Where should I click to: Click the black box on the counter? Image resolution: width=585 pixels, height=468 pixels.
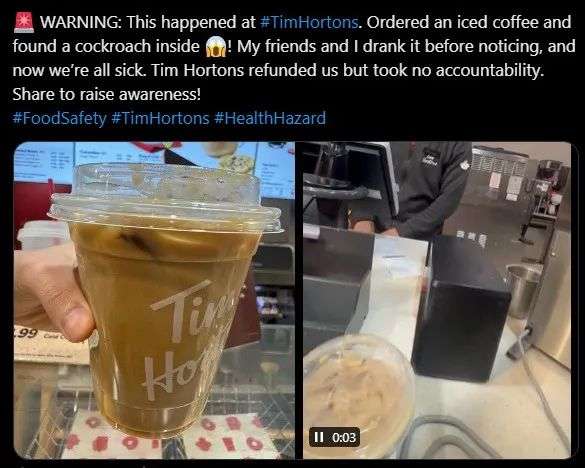[x=461, y=308]
